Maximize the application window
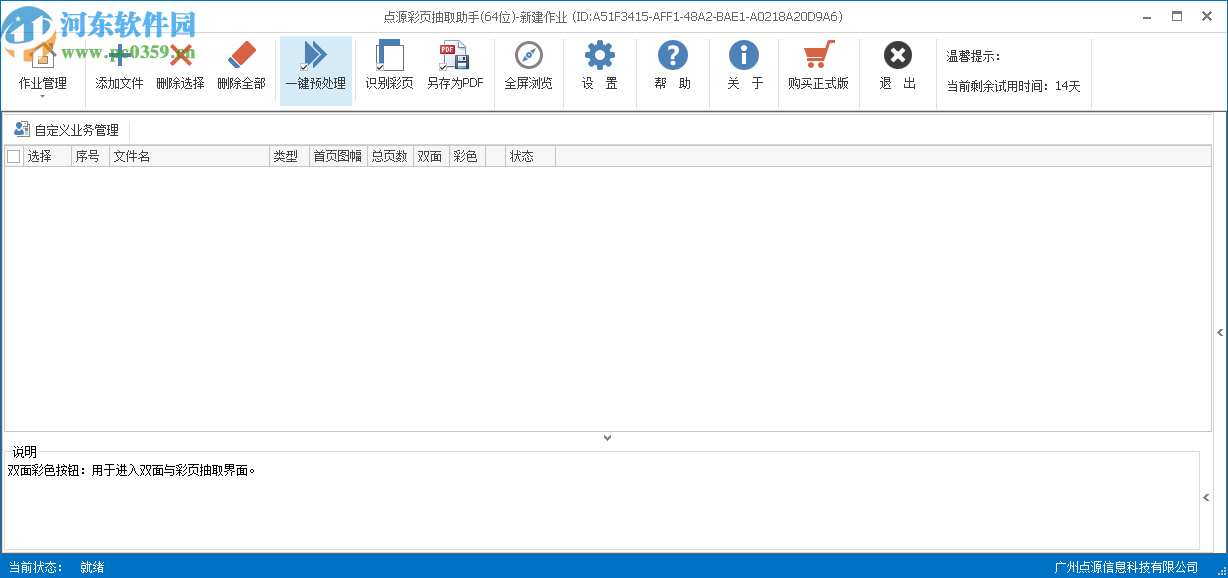The height and width of the screenshot is (578, 1228). (1177, 16)
